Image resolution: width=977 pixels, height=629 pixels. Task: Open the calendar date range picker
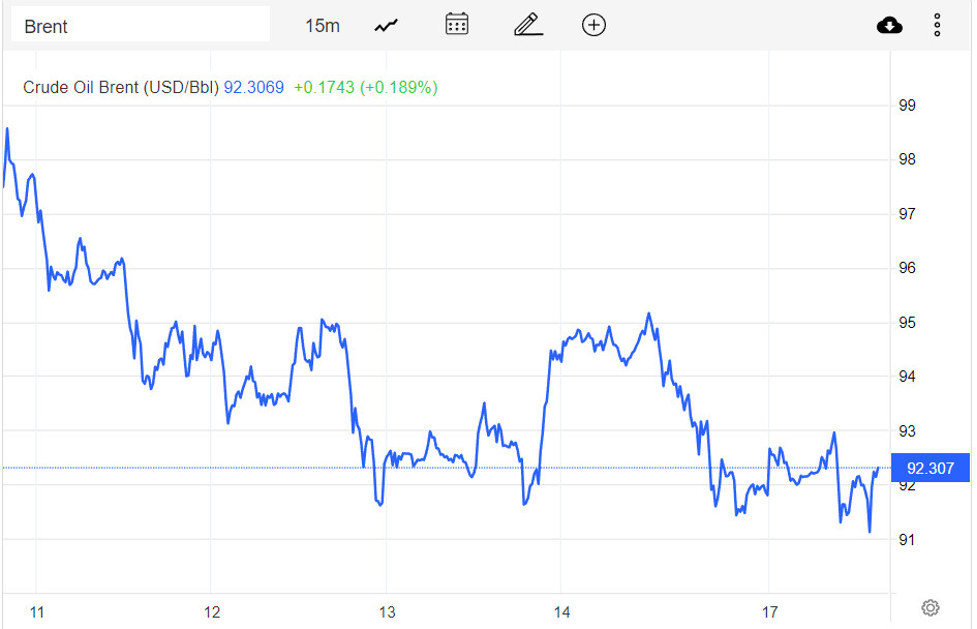[x=457, y=25]
